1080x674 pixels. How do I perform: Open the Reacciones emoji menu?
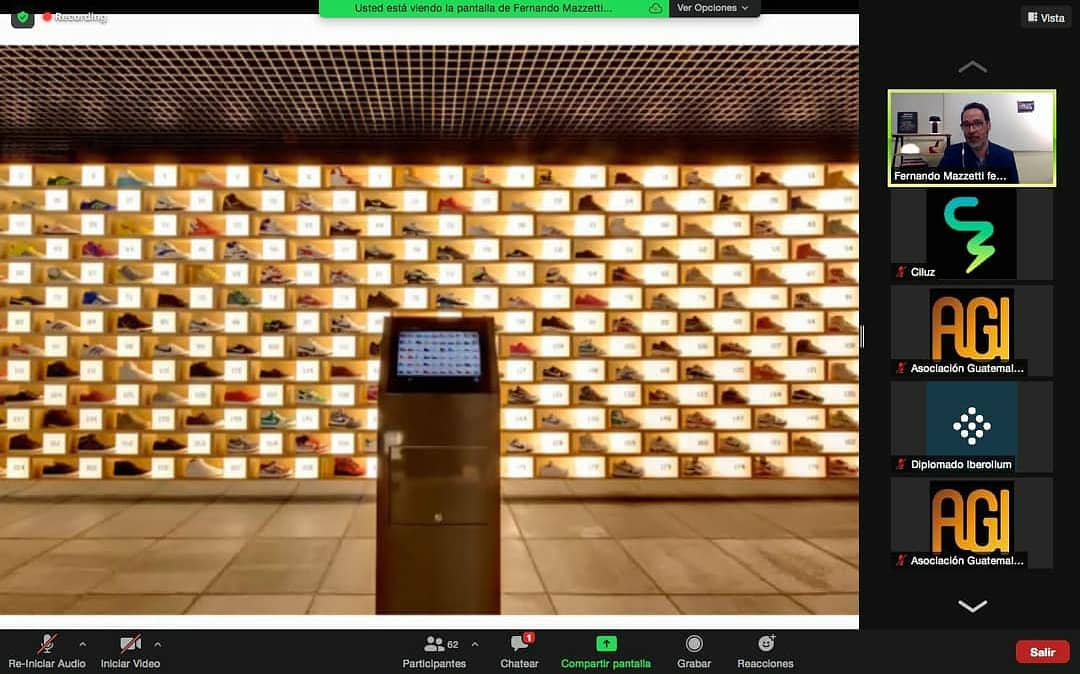click(x=766, y=645)
